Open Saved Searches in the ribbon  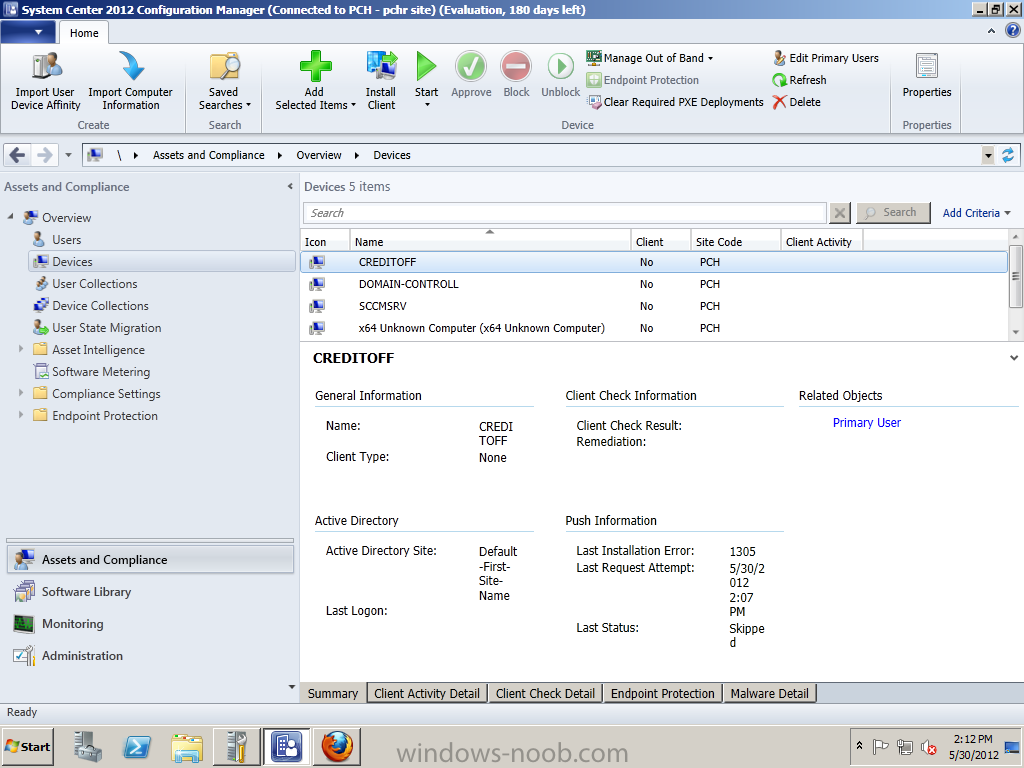[225, 81]
